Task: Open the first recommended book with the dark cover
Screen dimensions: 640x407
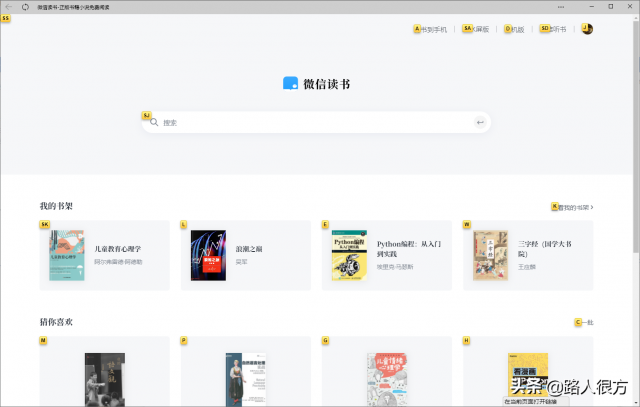Action: click(105, 380)
